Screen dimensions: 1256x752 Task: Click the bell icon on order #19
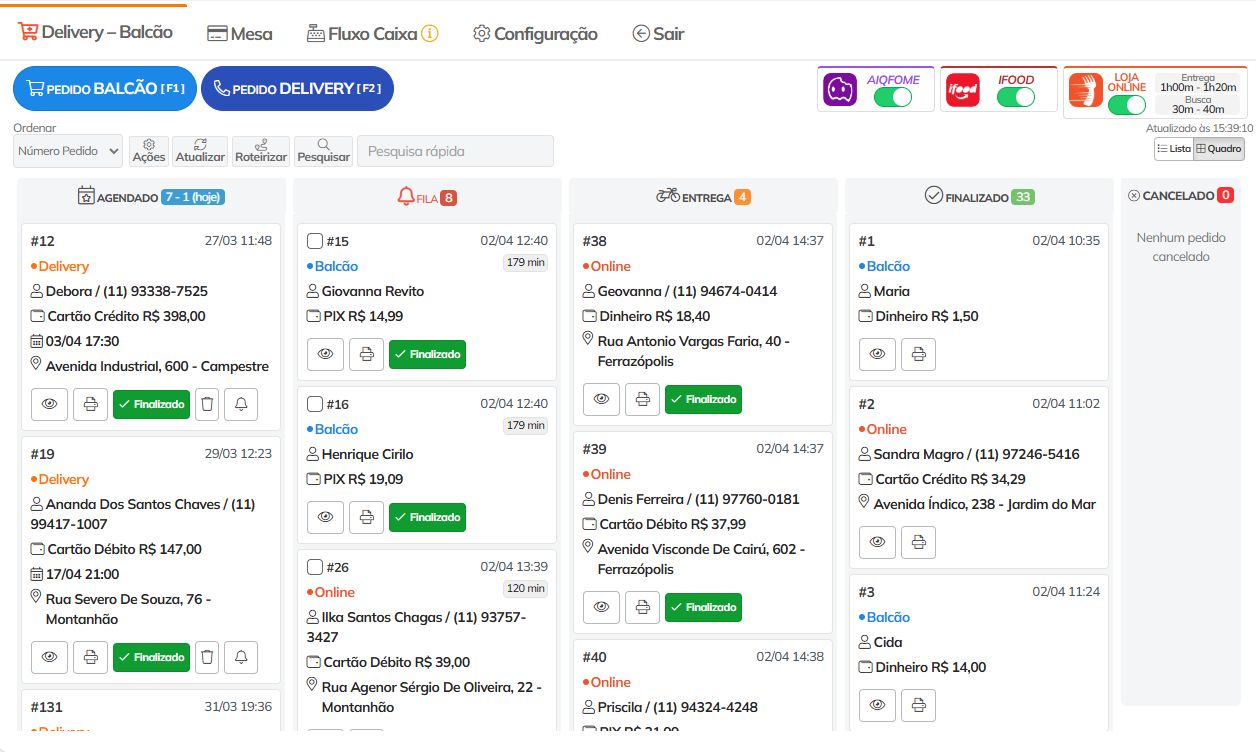point(241,657)
